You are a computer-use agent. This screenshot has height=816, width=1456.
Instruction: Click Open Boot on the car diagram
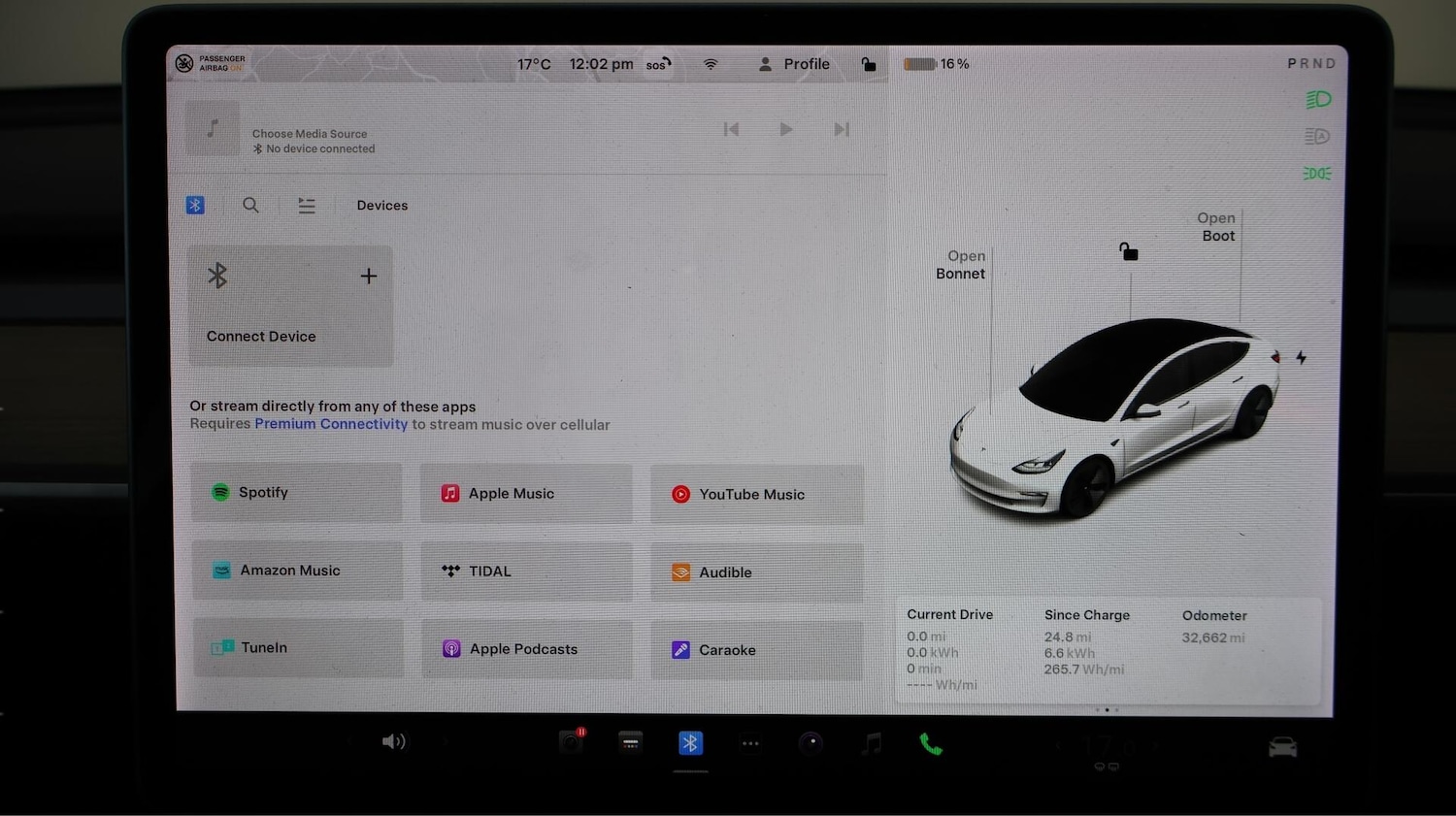click(1216, 227)
